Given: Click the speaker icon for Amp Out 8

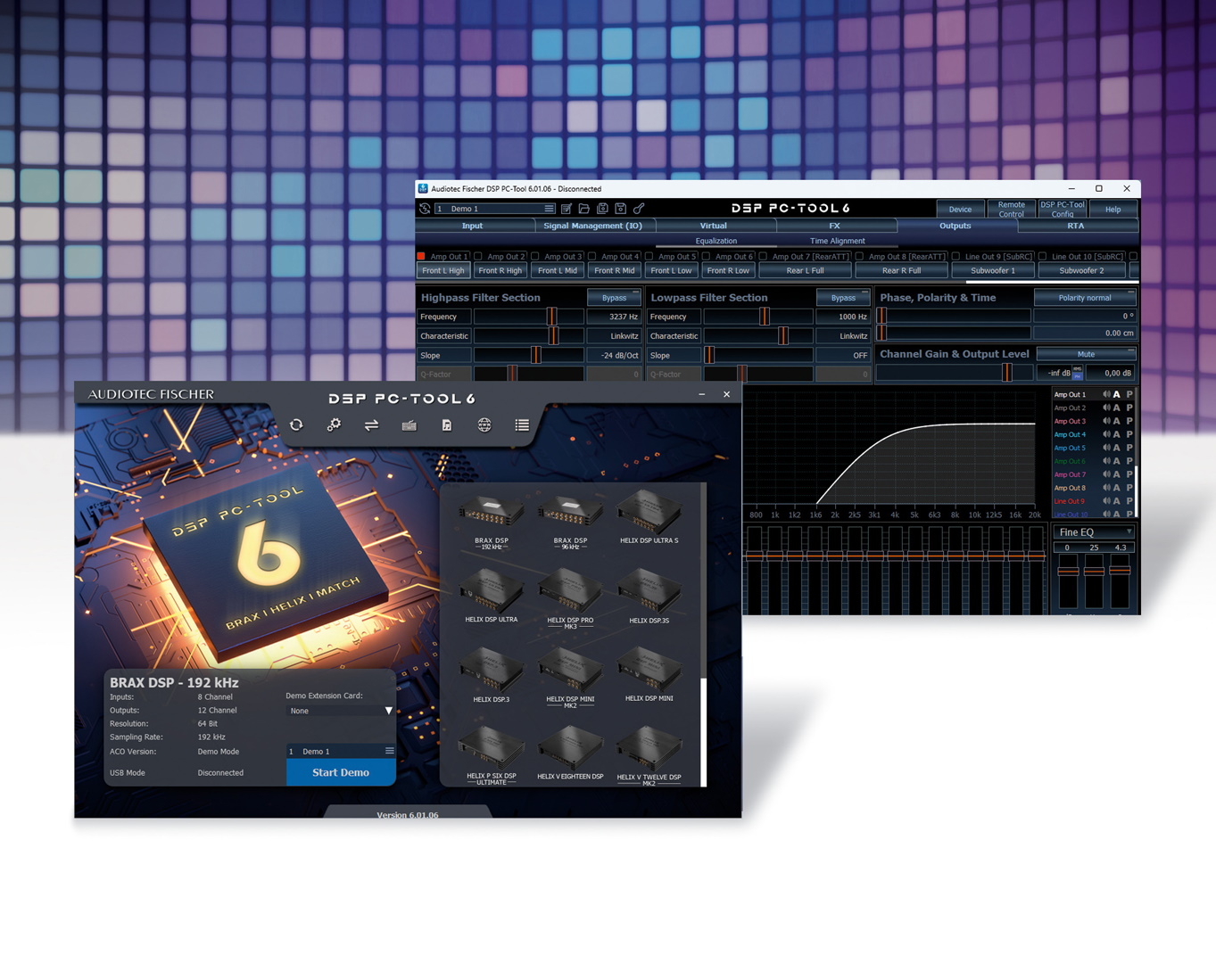Looking at the screenshot, I should 1106,488.
